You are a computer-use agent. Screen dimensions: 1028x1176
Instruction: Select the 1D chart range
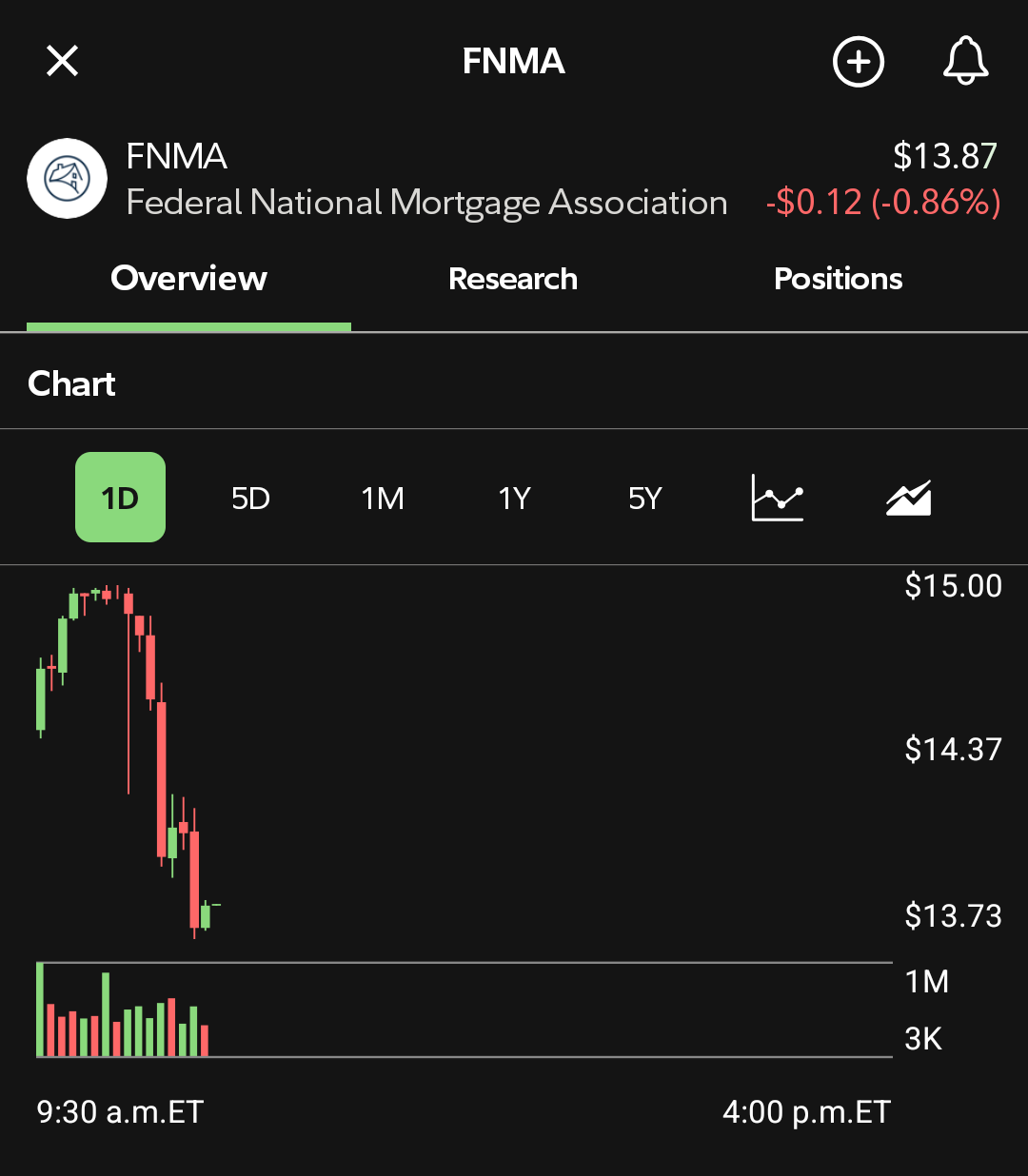click(120, 497)
